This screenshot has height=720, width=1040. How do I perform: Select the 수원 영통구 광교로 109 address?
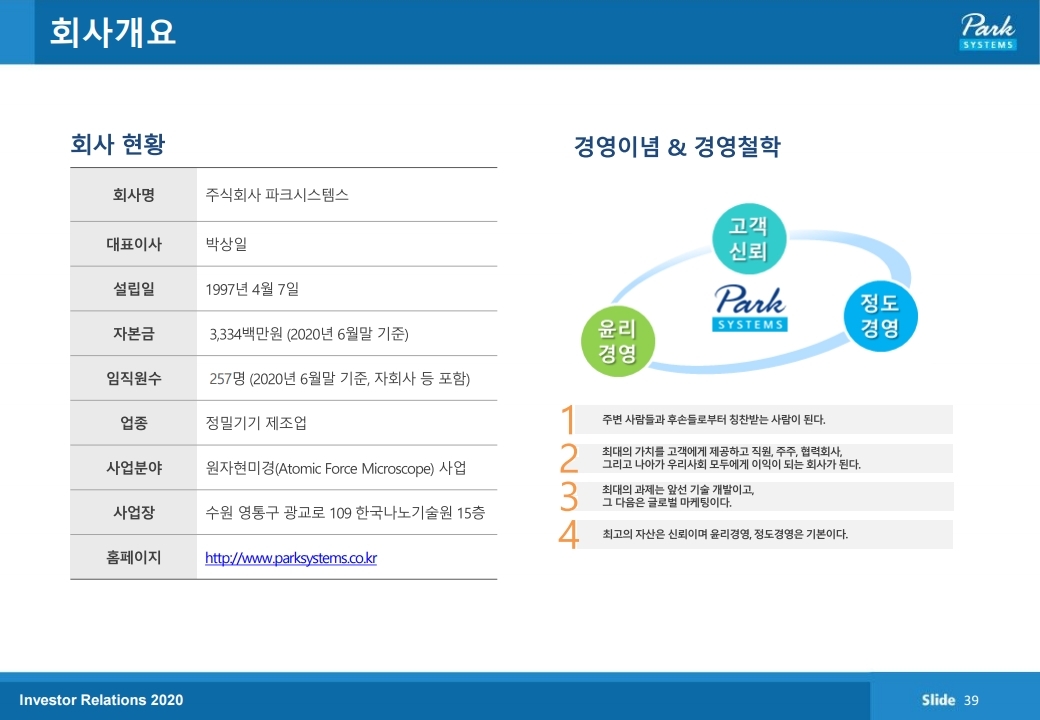tap(345, 512)
